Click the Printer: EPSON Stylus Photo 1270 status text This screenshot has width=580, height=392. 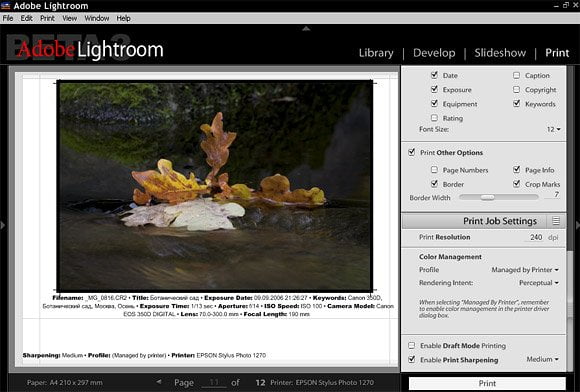pos(322,382)
